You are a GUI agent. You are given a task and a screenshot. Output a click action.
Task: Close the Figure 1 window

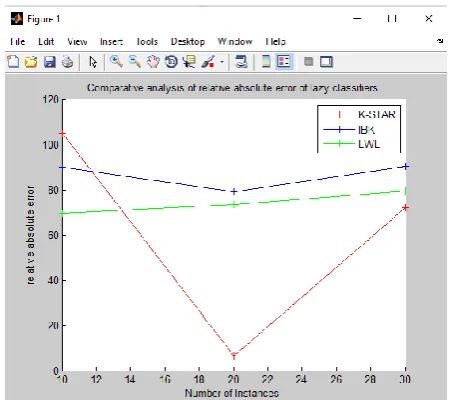click(429, 19)
